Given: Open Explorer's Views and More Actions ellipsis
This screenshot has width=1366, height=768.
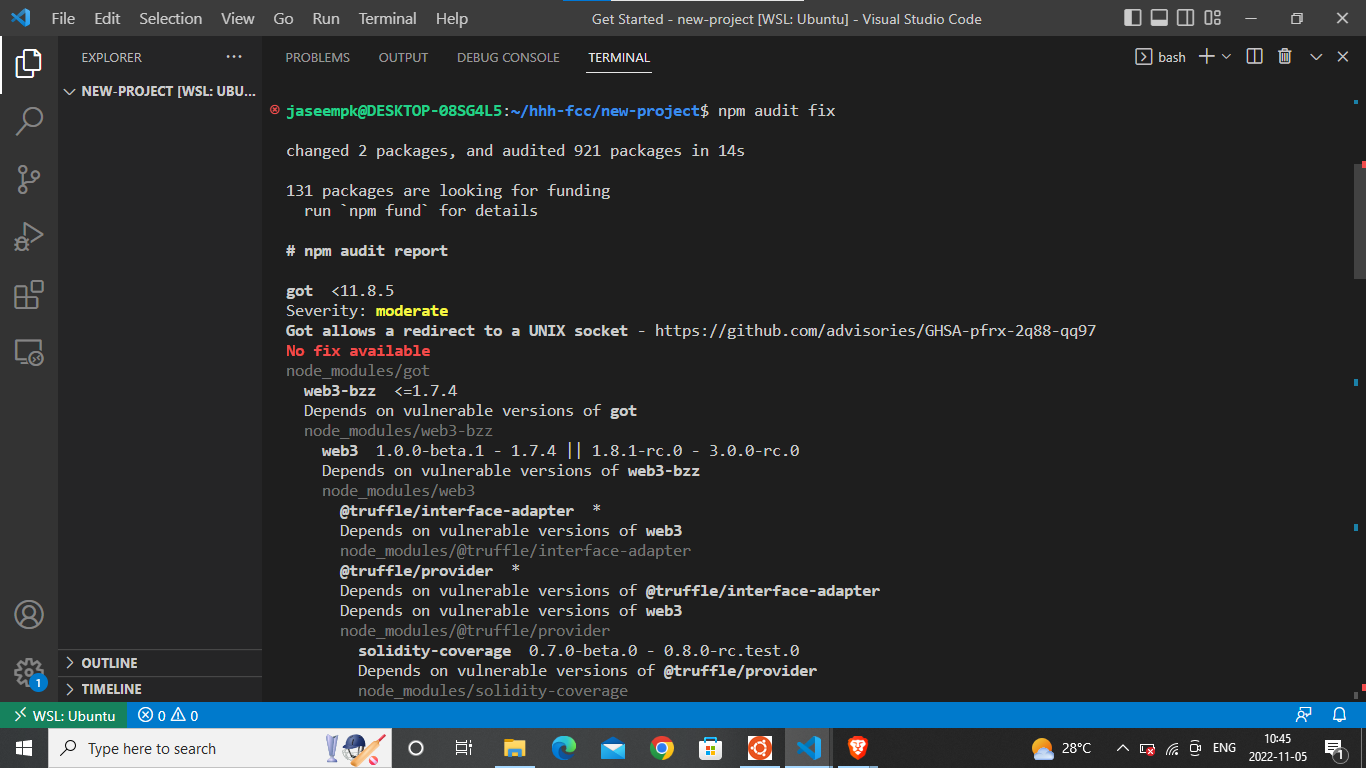Looking at the screenshot, I should (x=234, y=57).
